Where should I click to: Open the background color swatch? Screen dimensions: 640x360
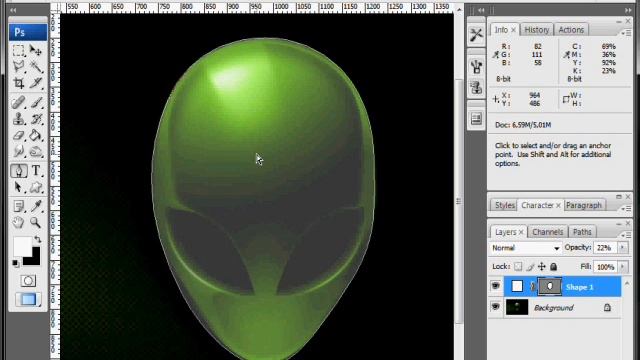click(x=34, y=259)
